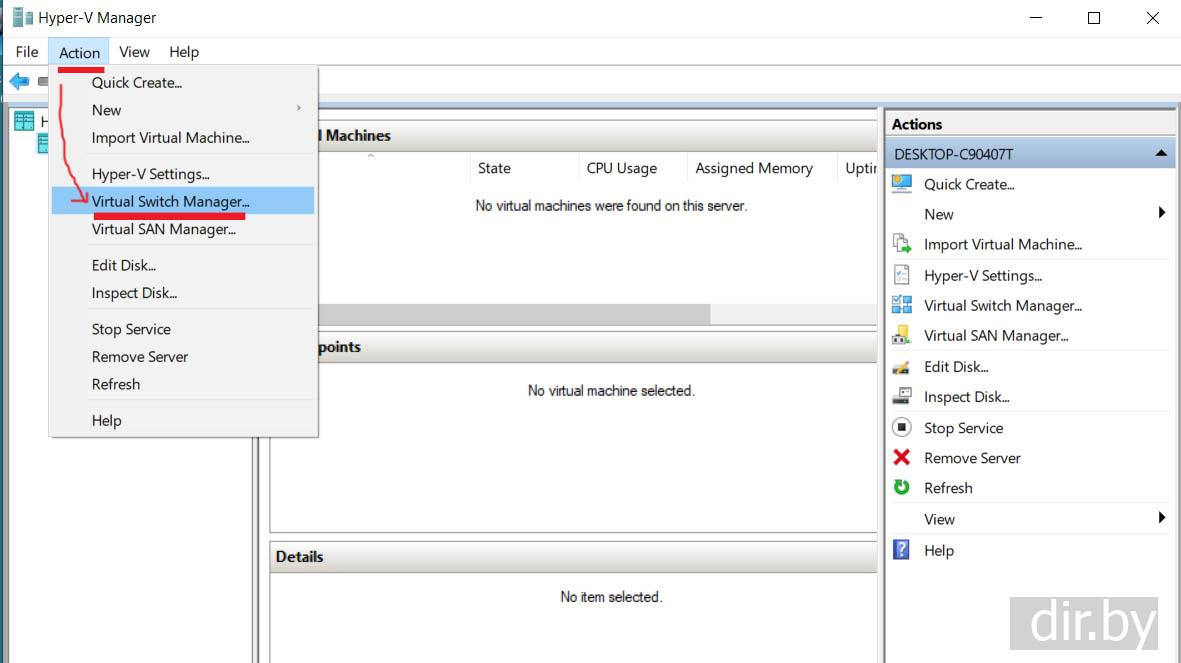Open Hyper-V Settings from Action menu

point(183,173)
